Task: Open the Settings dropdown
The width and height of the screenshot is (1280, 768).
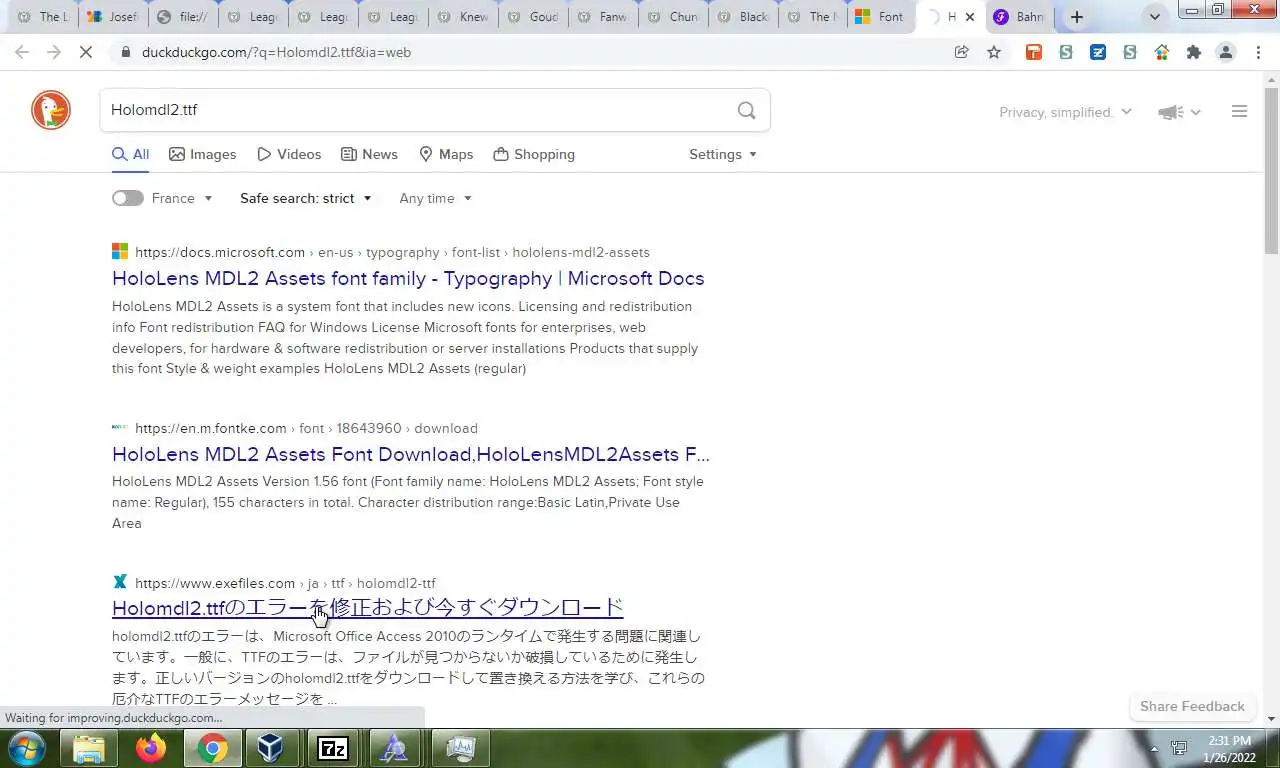Action: [723, 154]
